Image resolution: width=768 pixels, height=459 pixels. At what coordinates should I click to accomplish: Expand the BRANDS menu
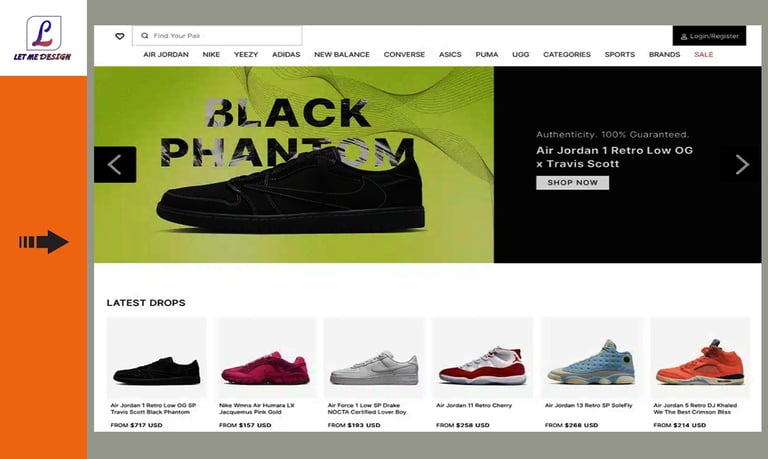[x=664, y=54]
